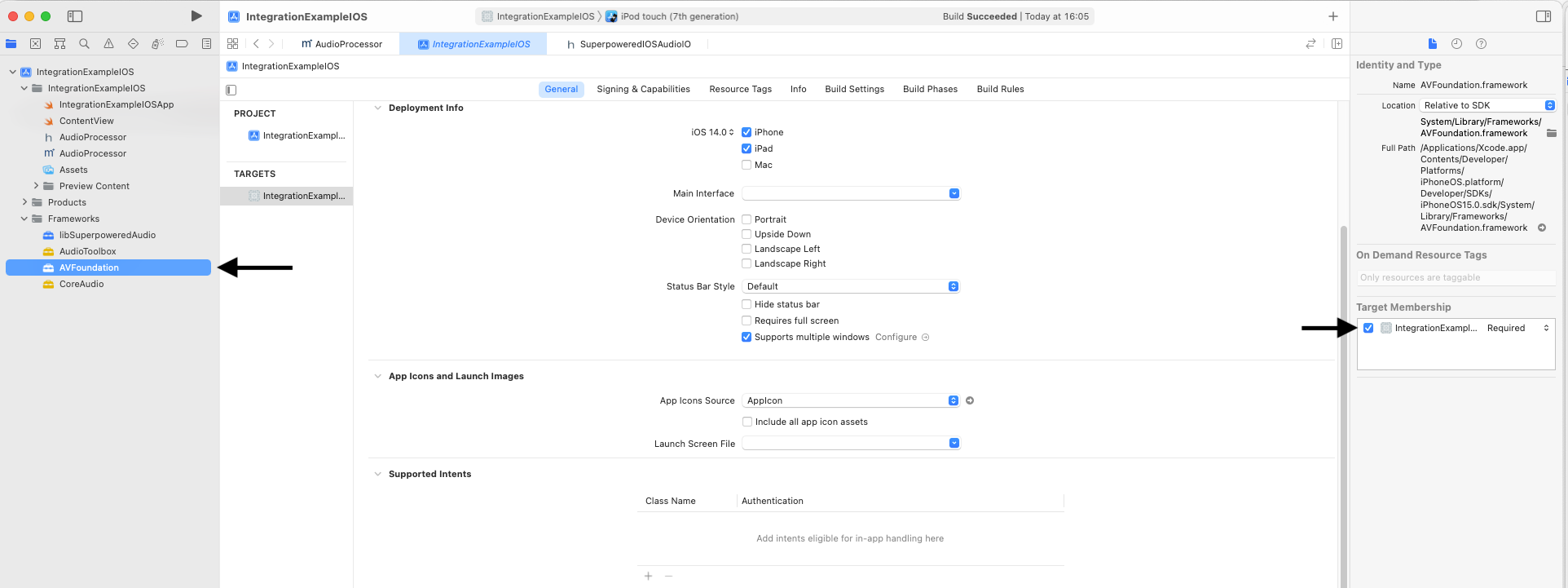Change the iOS 14.0 deployment version

coord(712,132)
